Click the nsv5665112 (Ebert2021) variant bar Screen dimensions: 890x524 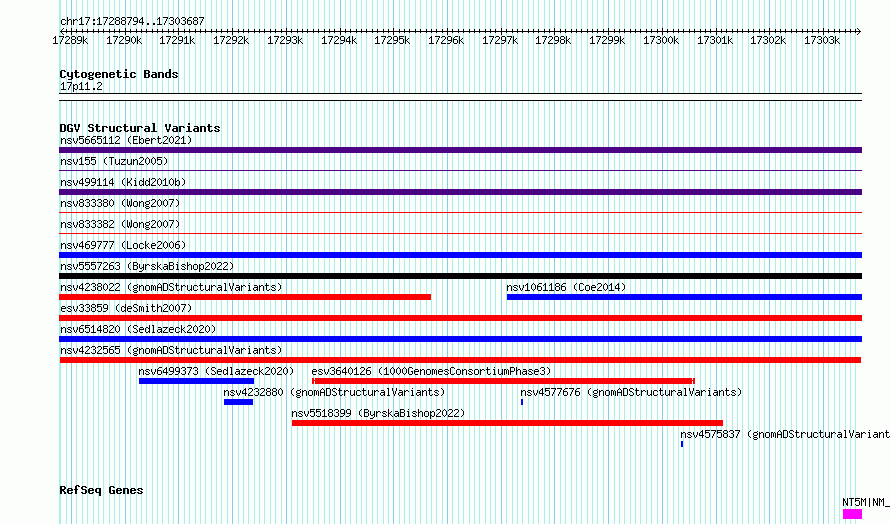460,150
